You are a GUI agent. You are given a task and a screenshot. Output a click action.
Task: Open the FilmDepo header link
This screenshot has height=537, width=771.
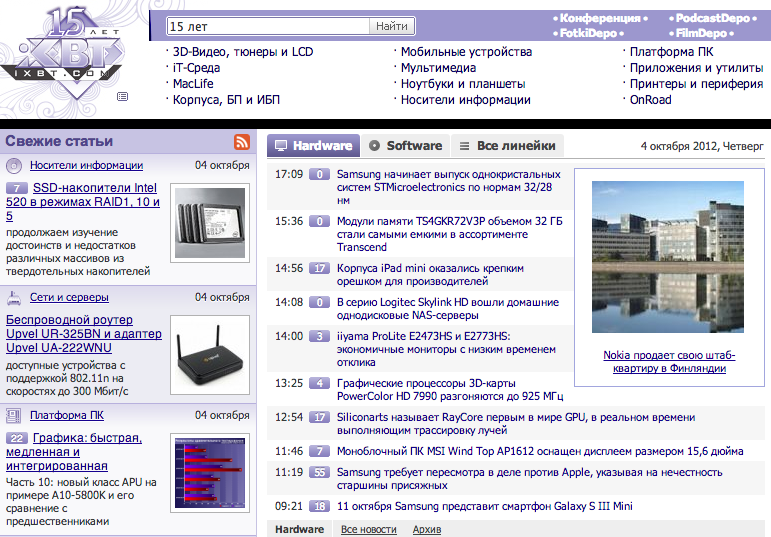tap(701, 33)
